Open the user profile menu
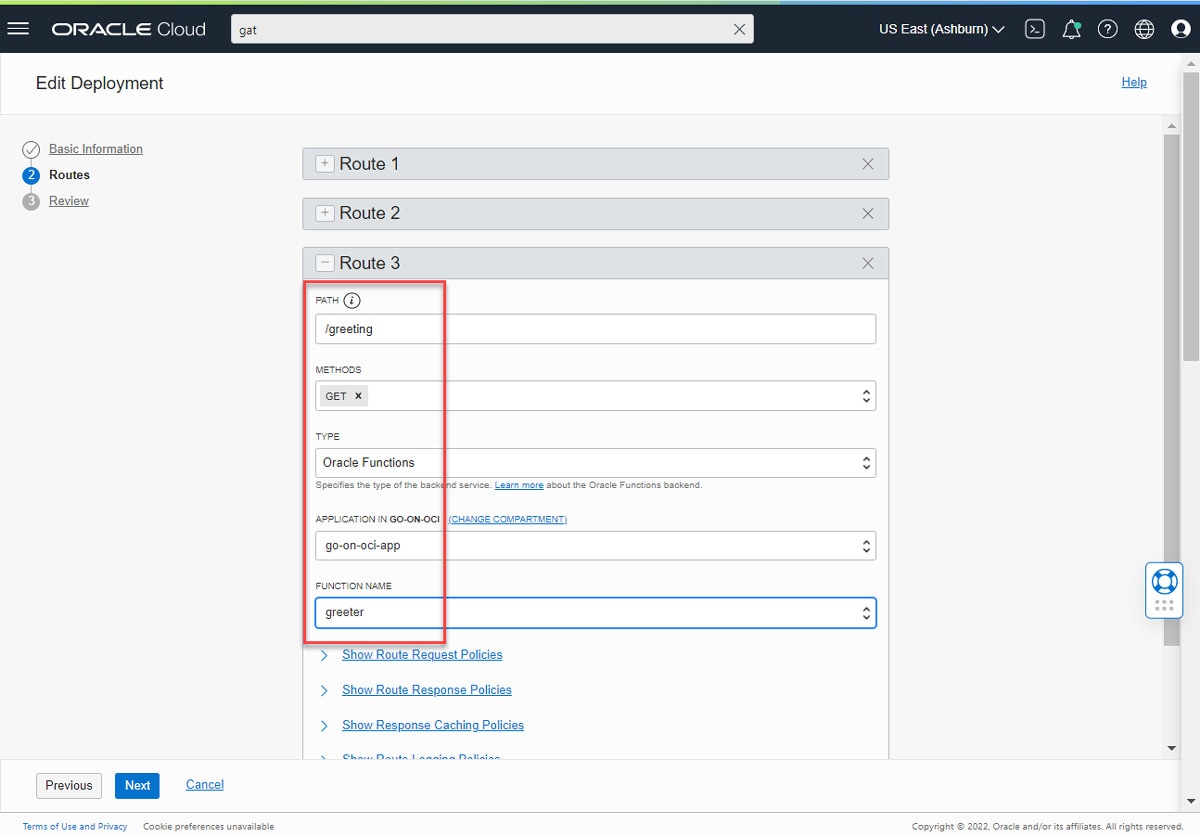Screen dimensions: 1200x836 [1181, 29]
